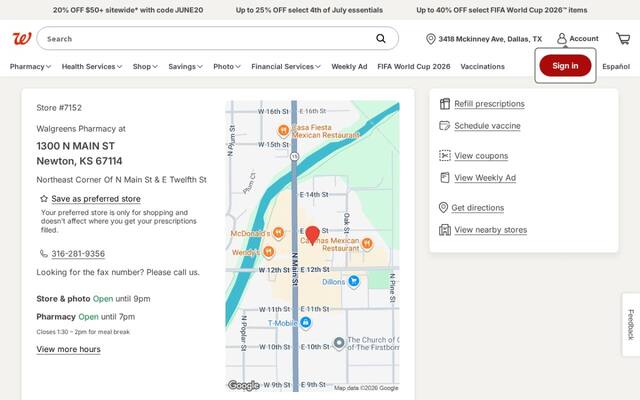The image size is (640, 400).
Task: Click the 1300 N MAIN ST address heading
Action: click(76, 146)
